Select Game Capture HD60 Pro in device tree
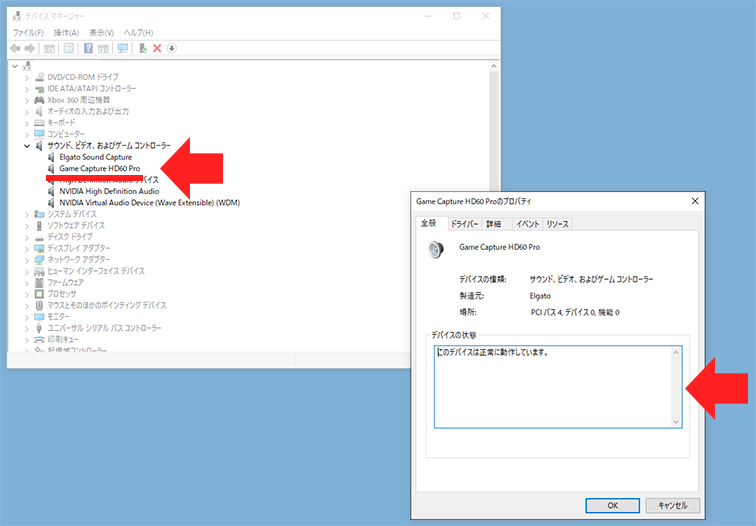 tap(100, 168)
